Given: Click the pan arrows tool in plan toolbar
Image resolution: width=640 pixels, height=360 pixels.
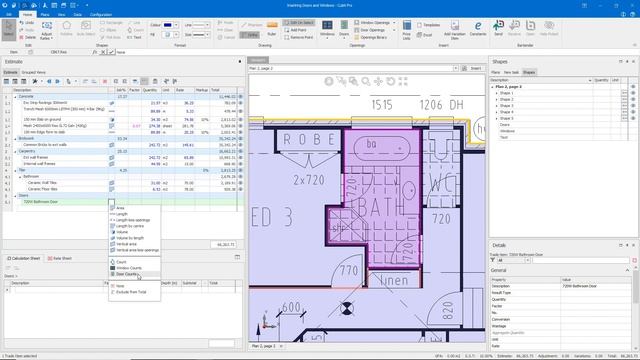Looking at the screenshot, I should tap(378, 82).
